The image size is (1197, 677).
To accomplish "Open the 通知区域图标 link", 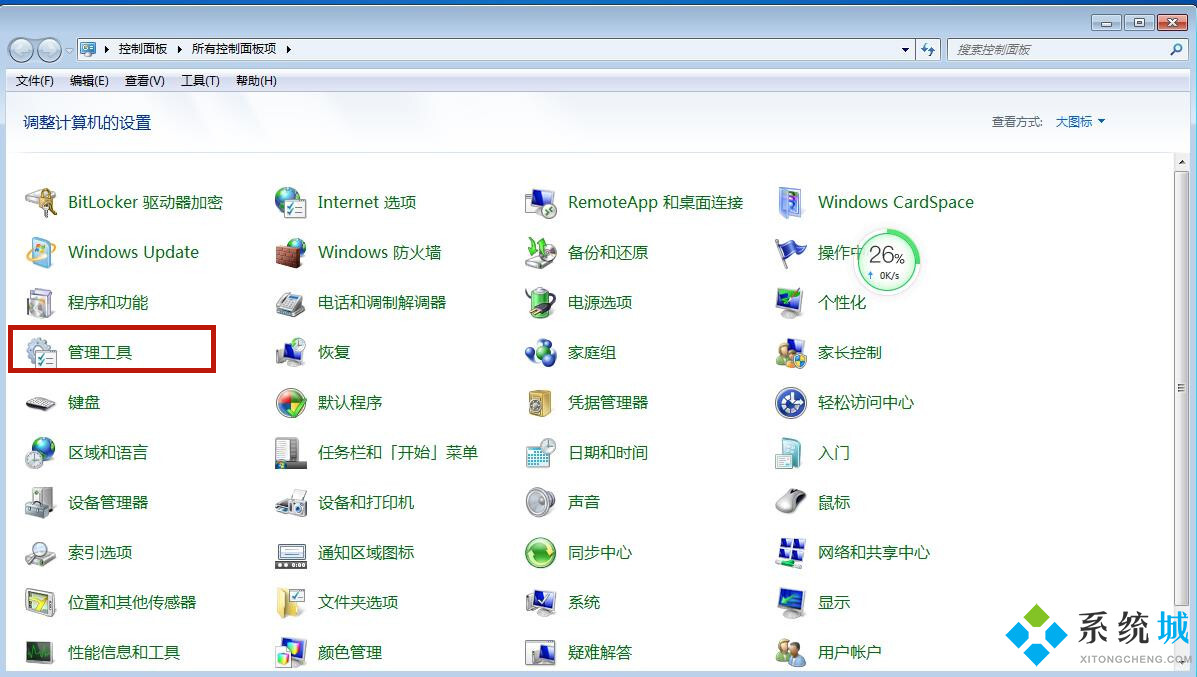I will 366,553.
